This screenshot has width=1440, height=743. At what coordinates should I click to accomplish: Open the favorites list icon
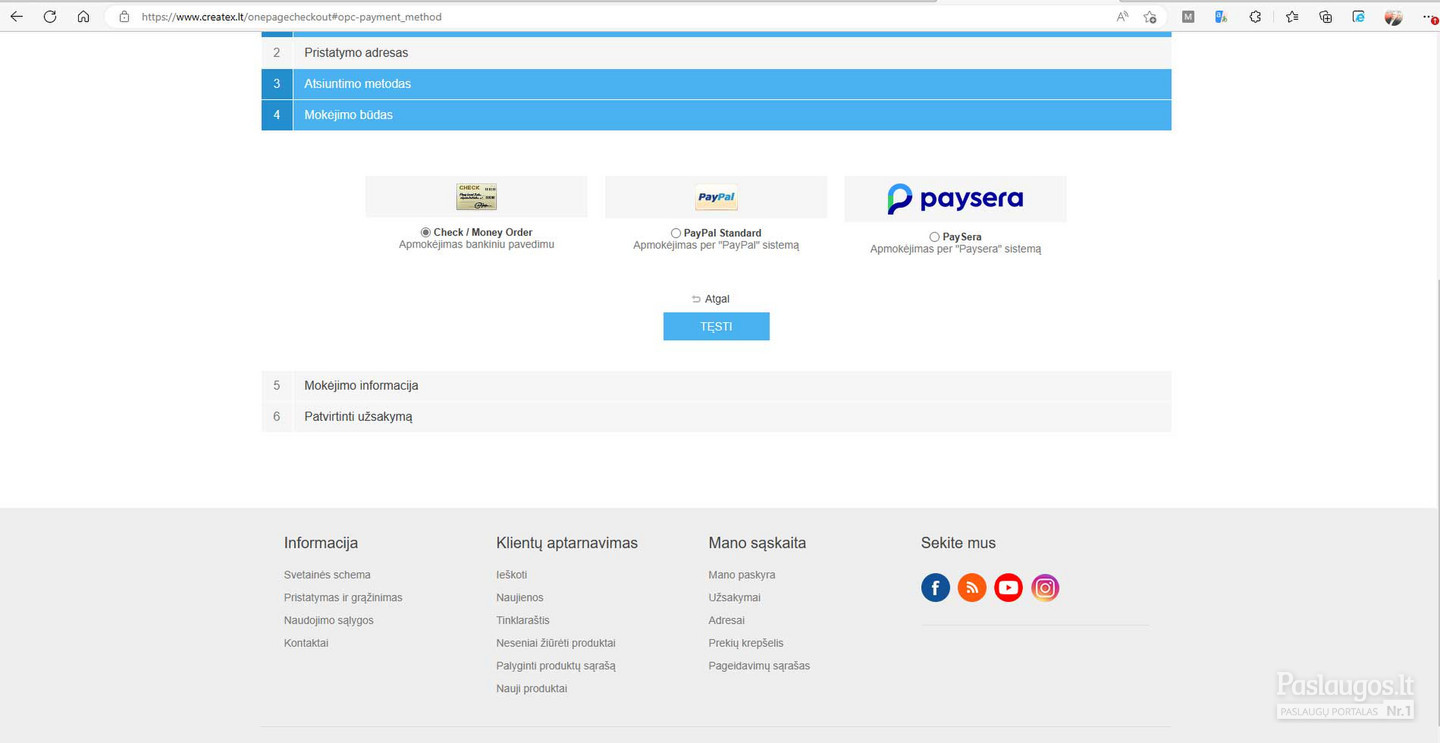1292,17
